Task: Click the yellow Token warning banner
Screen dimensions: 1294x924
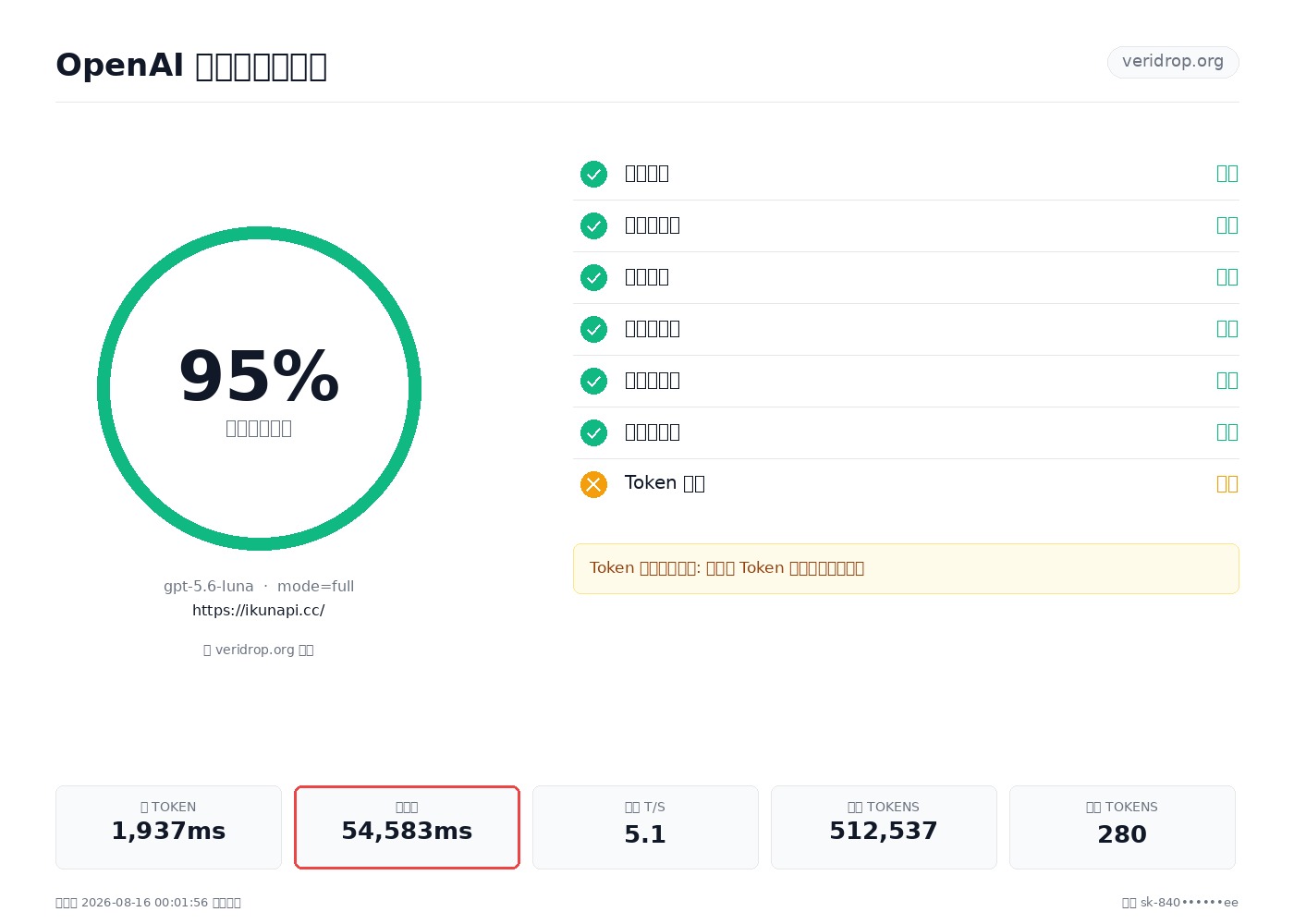Action: pyautogui.click(x=906, y=568)
